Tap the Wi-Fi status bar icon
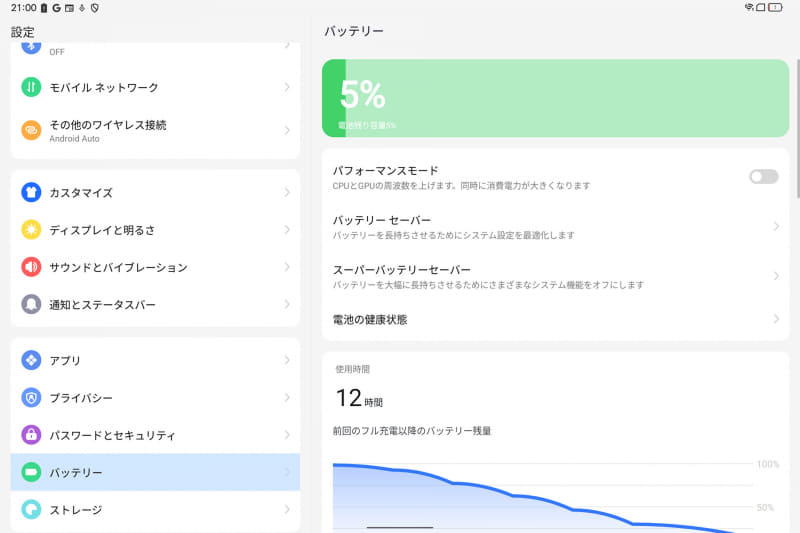 [x=749, y=7]
